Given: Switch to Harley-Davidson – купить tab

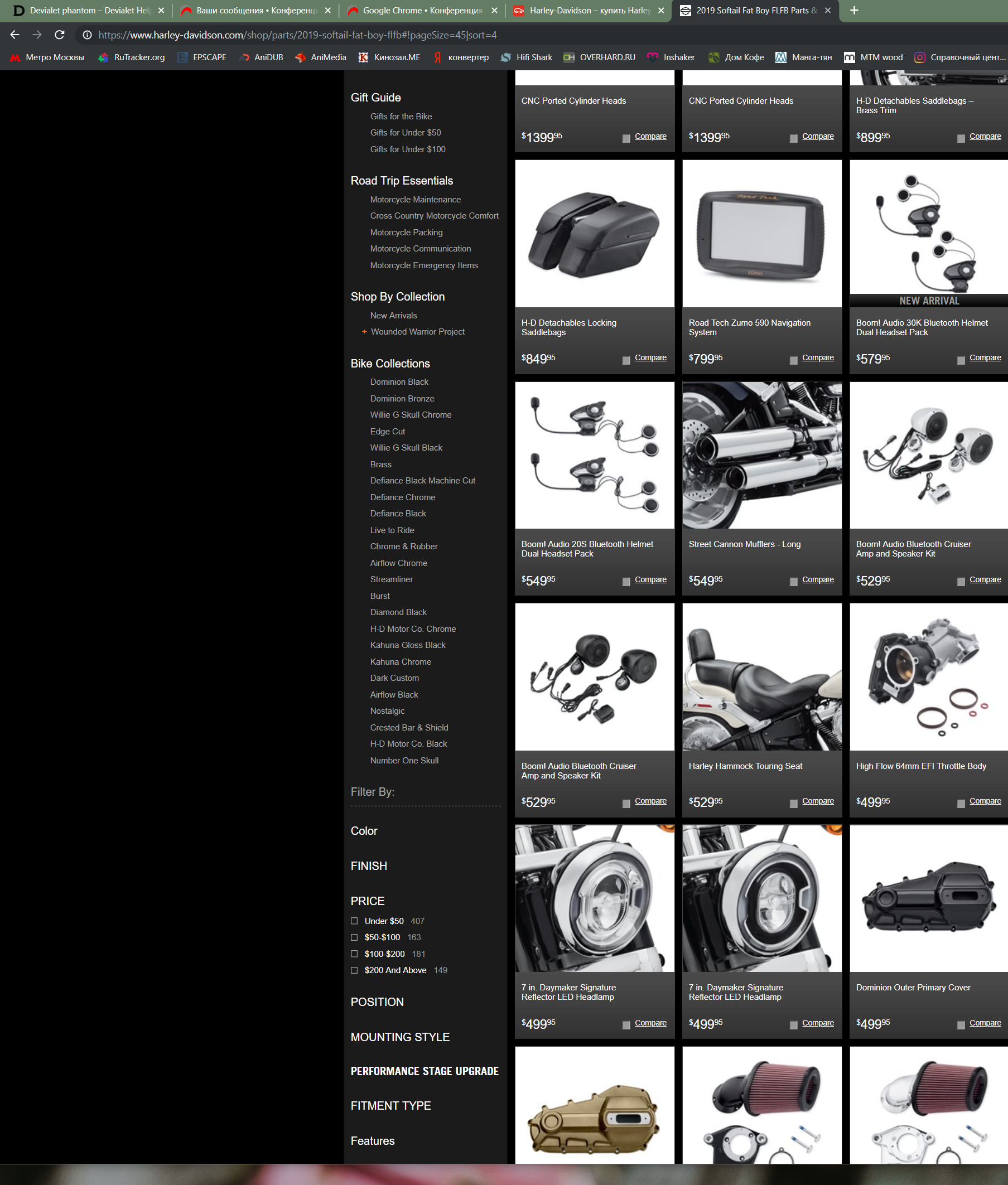Looking at the screenshot, I should tap(589, 10).
